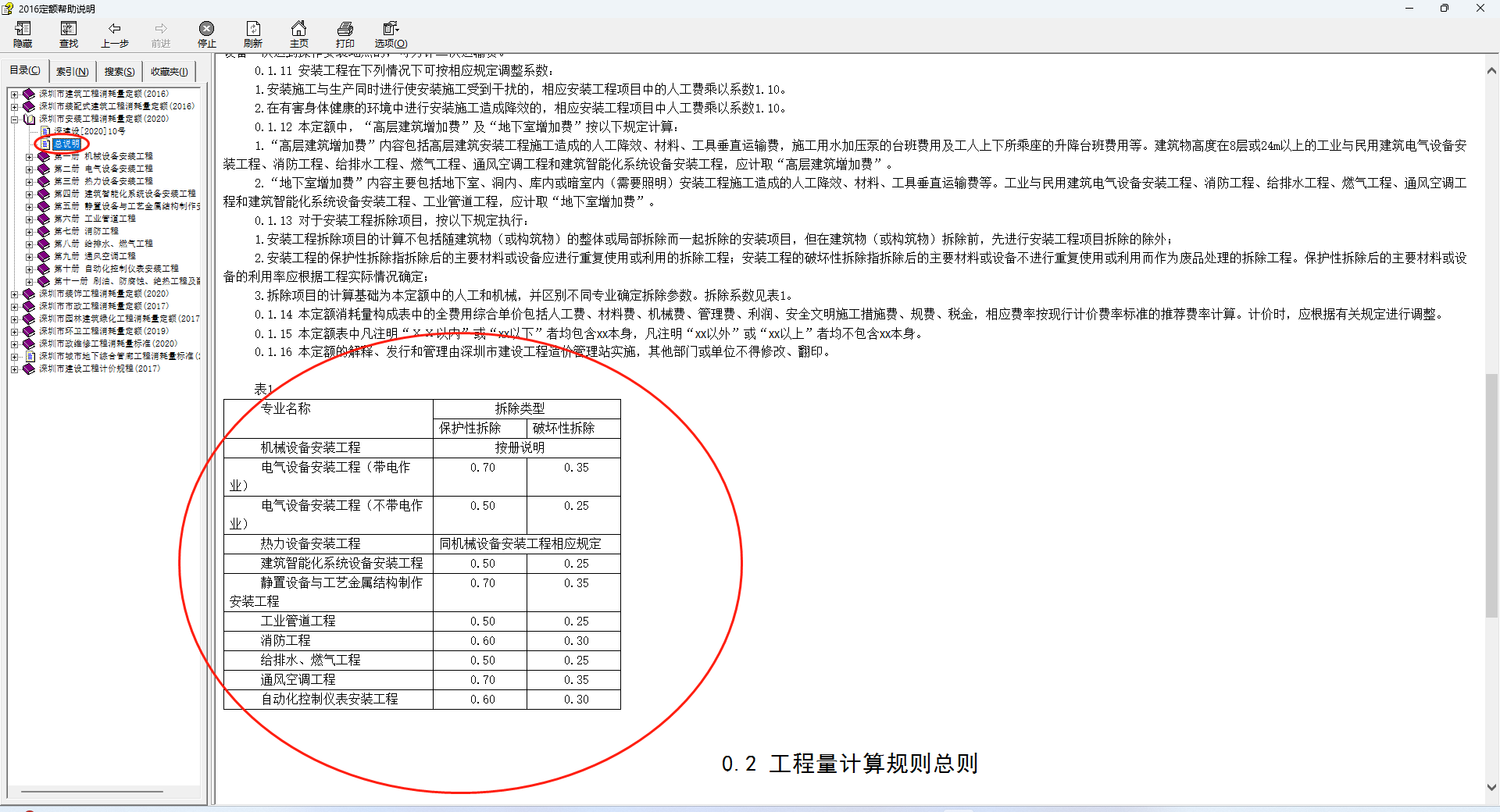Open the 深建设[2020]10号 topic
The height and width of the screenshot is (812, 1500).
(x=89, y=131)
